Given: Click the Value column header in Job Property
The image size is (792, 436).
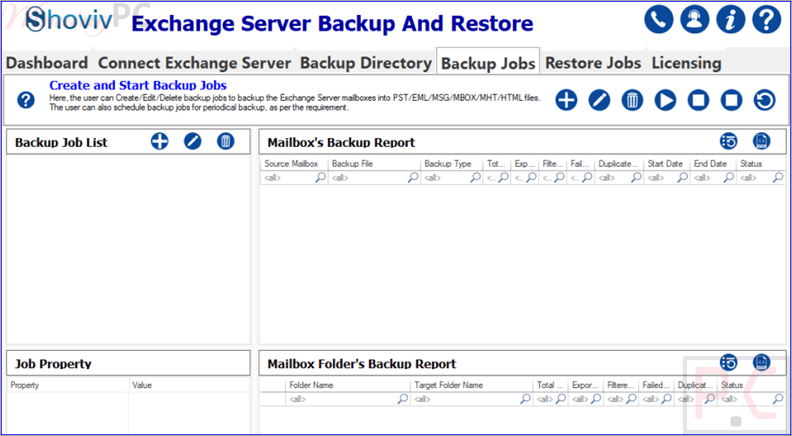Looking at the screenshot, I should tap(189, 385).
